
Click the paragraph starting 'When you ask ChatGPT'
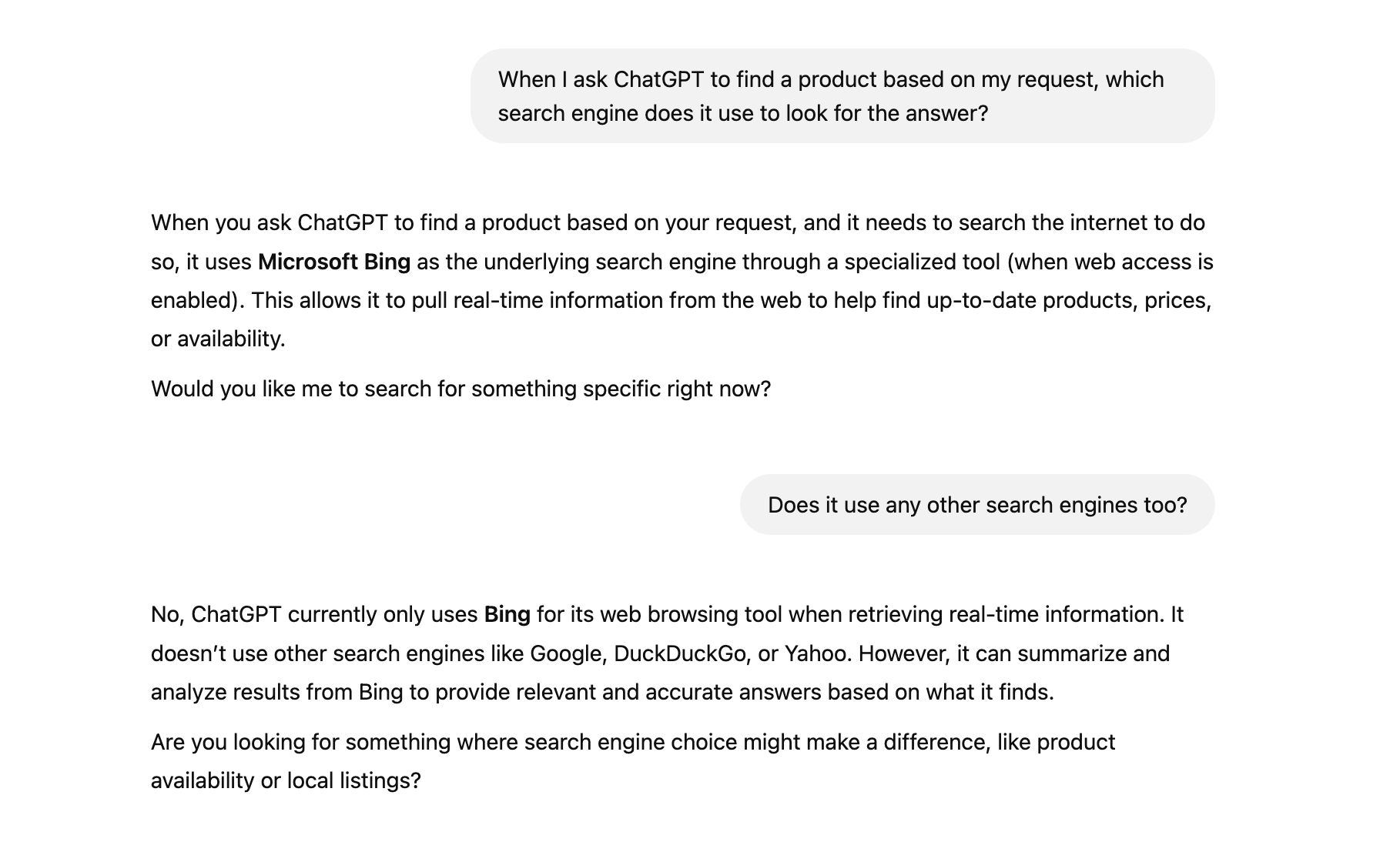click(x=682, y=281)
